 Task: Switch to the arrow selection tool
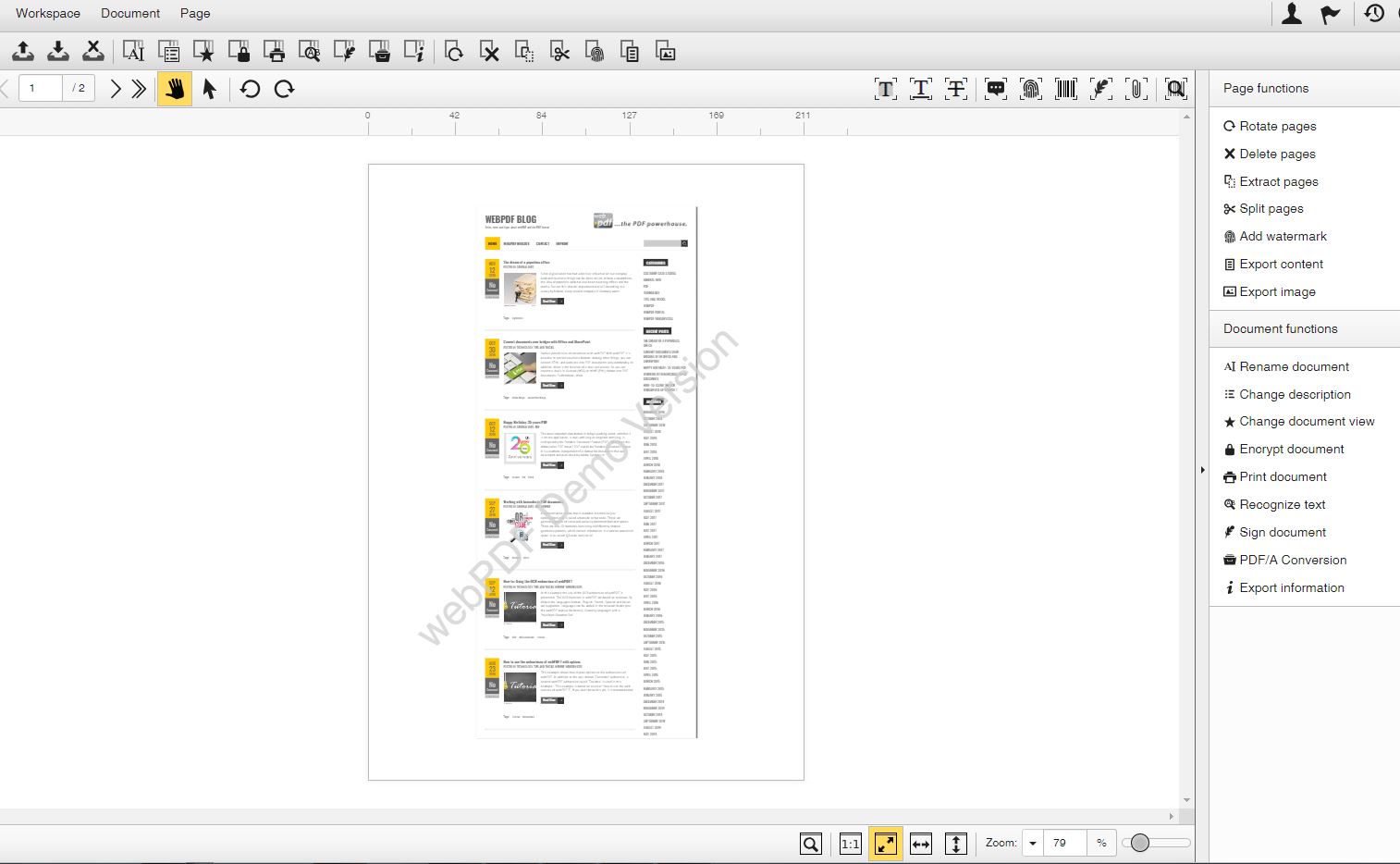click(210, 89)
